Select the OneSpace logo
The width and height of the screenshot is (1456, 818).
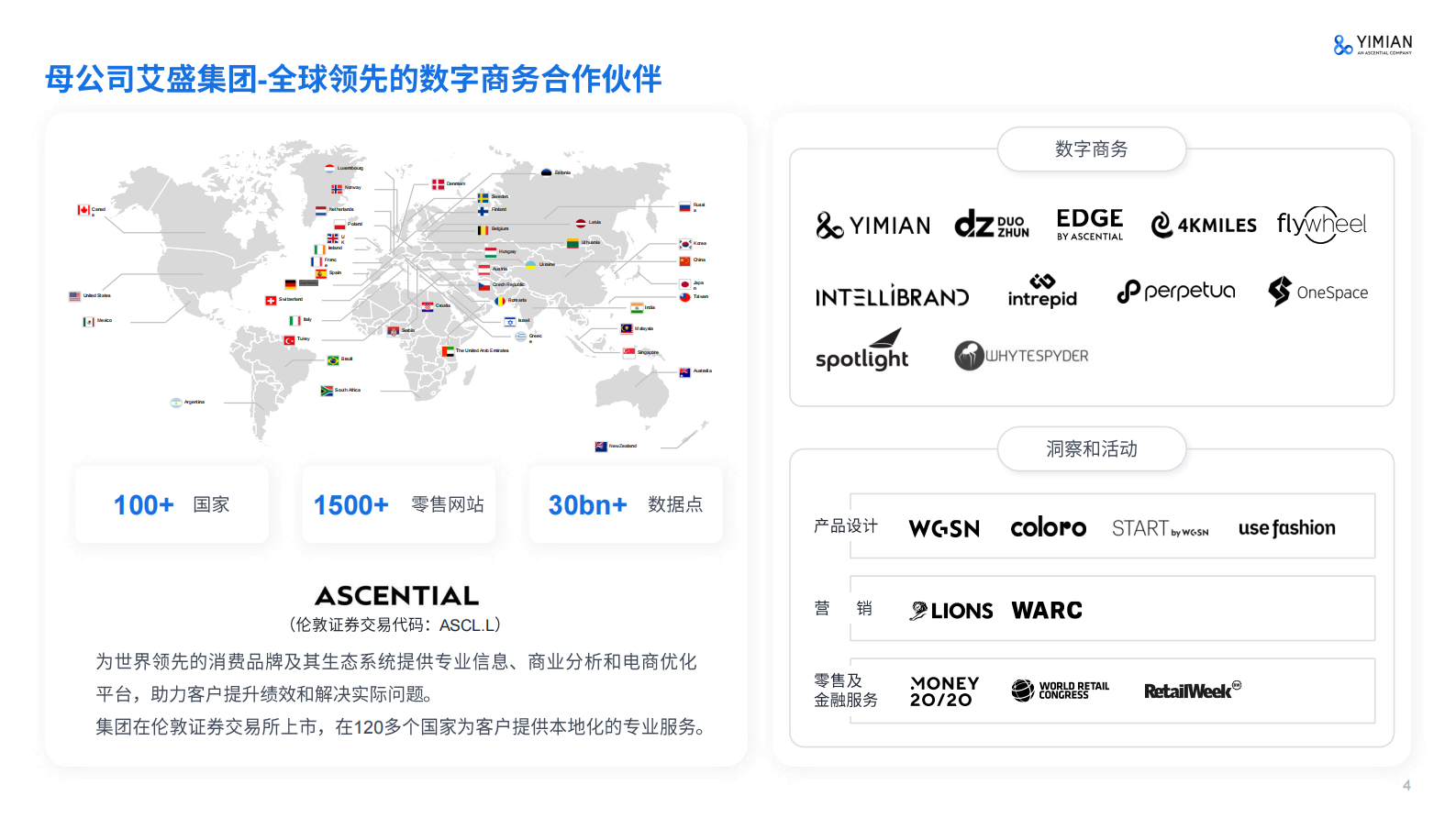1317,292
